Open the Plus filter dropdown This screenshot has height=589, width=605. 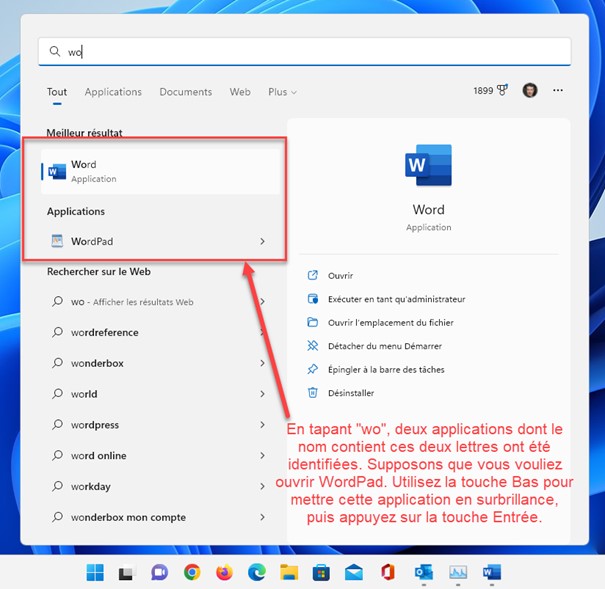point(282,92)
